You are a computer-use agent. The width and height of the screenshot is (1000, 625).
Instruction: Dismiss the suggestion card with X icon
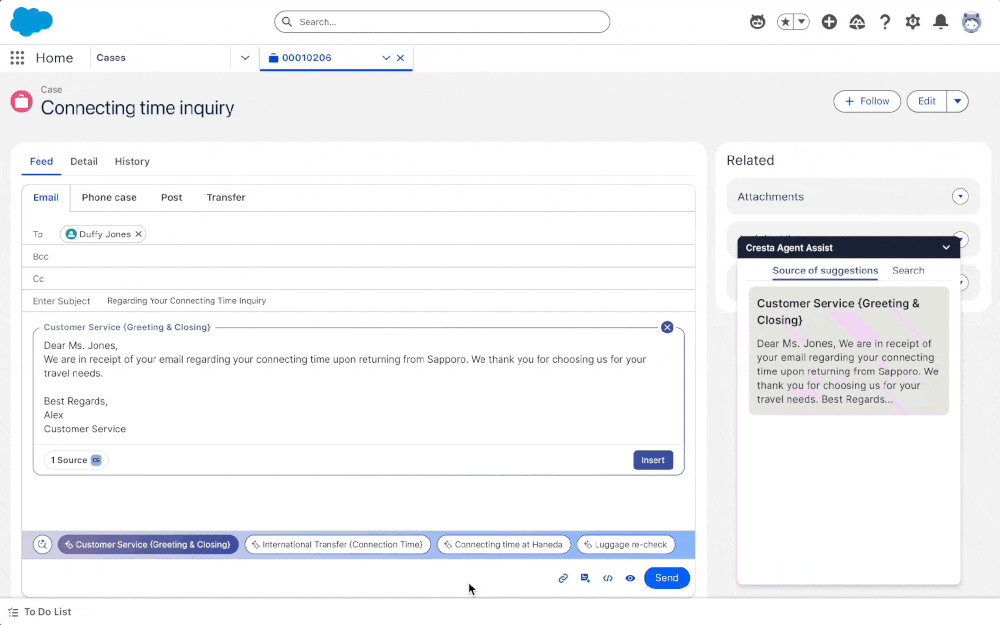point(667,327)
